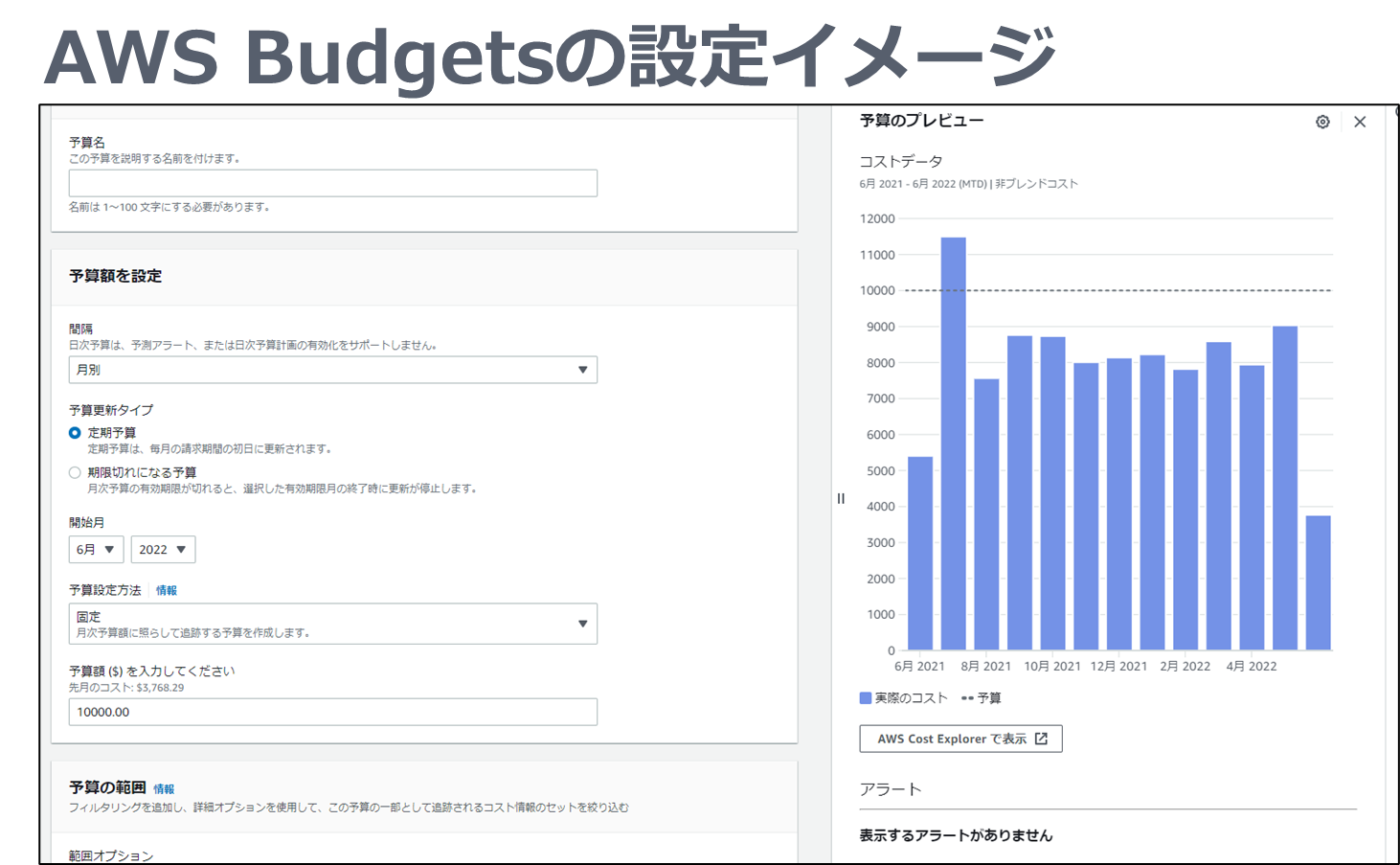Open the start year 2022 dropdown

pos(163,549)
